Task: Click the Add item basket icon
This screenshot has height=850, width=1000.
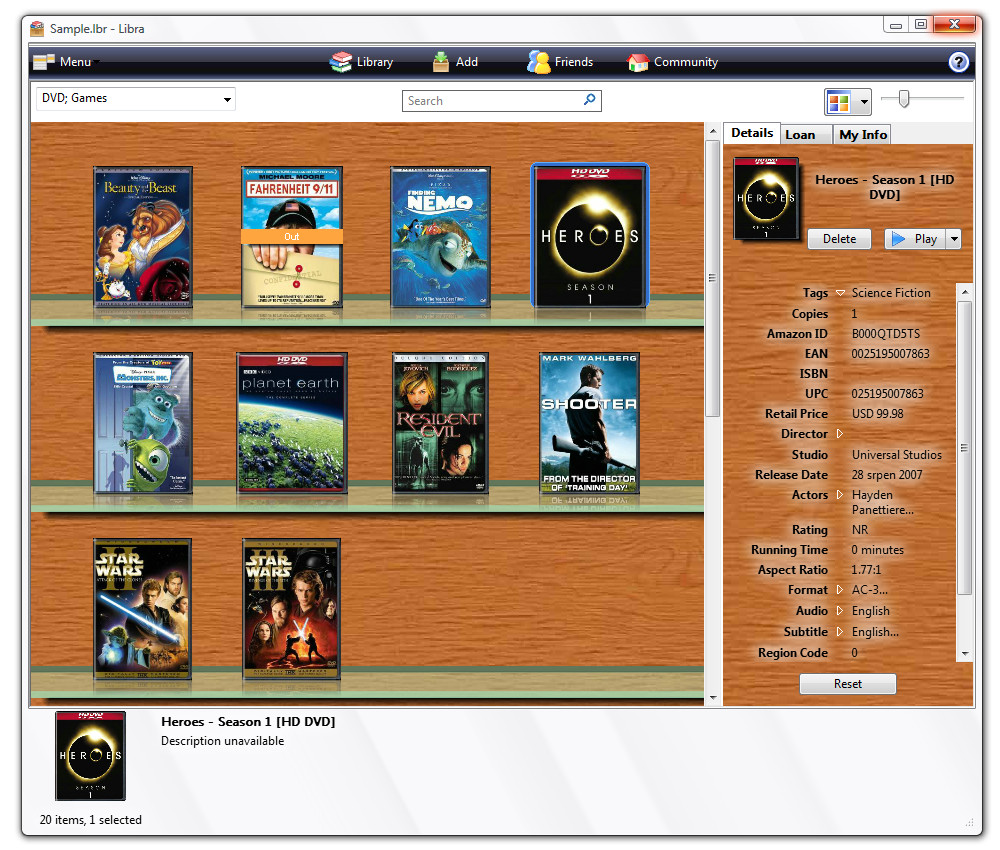Action: pos(441,62)
